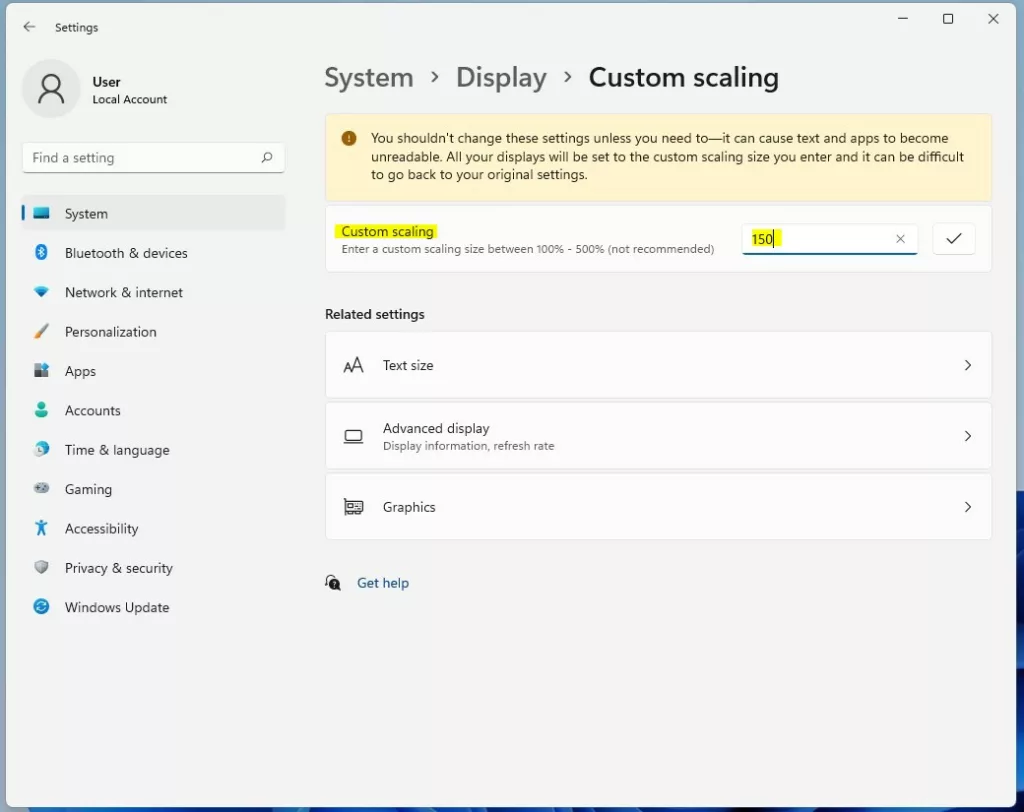Screen dimensions: 1024x812
Task: Click the Privacy & security shield icon
Action: point(41,568)
